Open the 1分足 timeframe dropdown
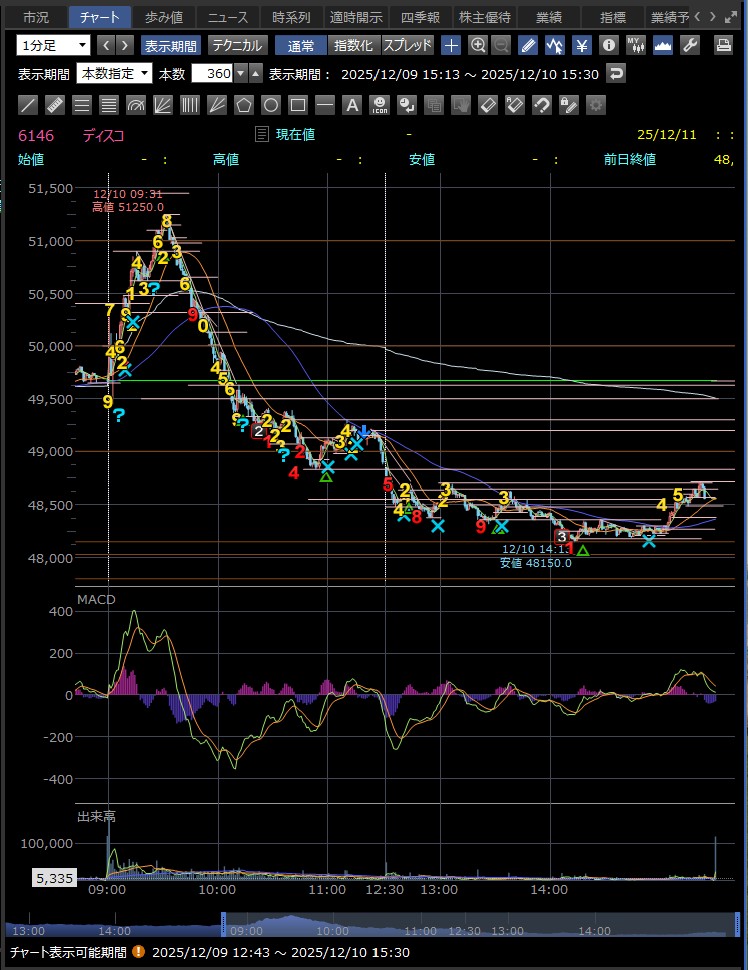Image resolution: width=748 pixels, height=970 pixels. tap(53, 45)
